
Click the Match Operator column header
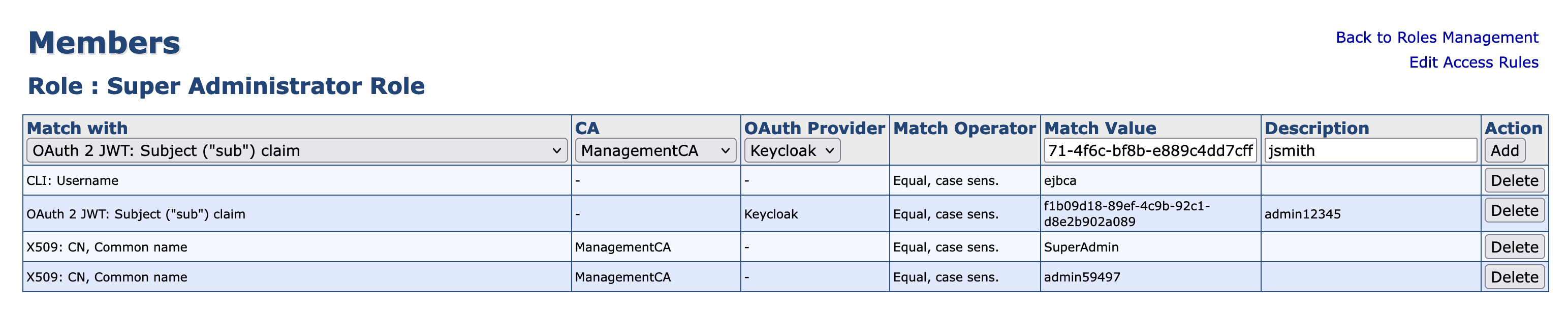click(x=964, y=129)
